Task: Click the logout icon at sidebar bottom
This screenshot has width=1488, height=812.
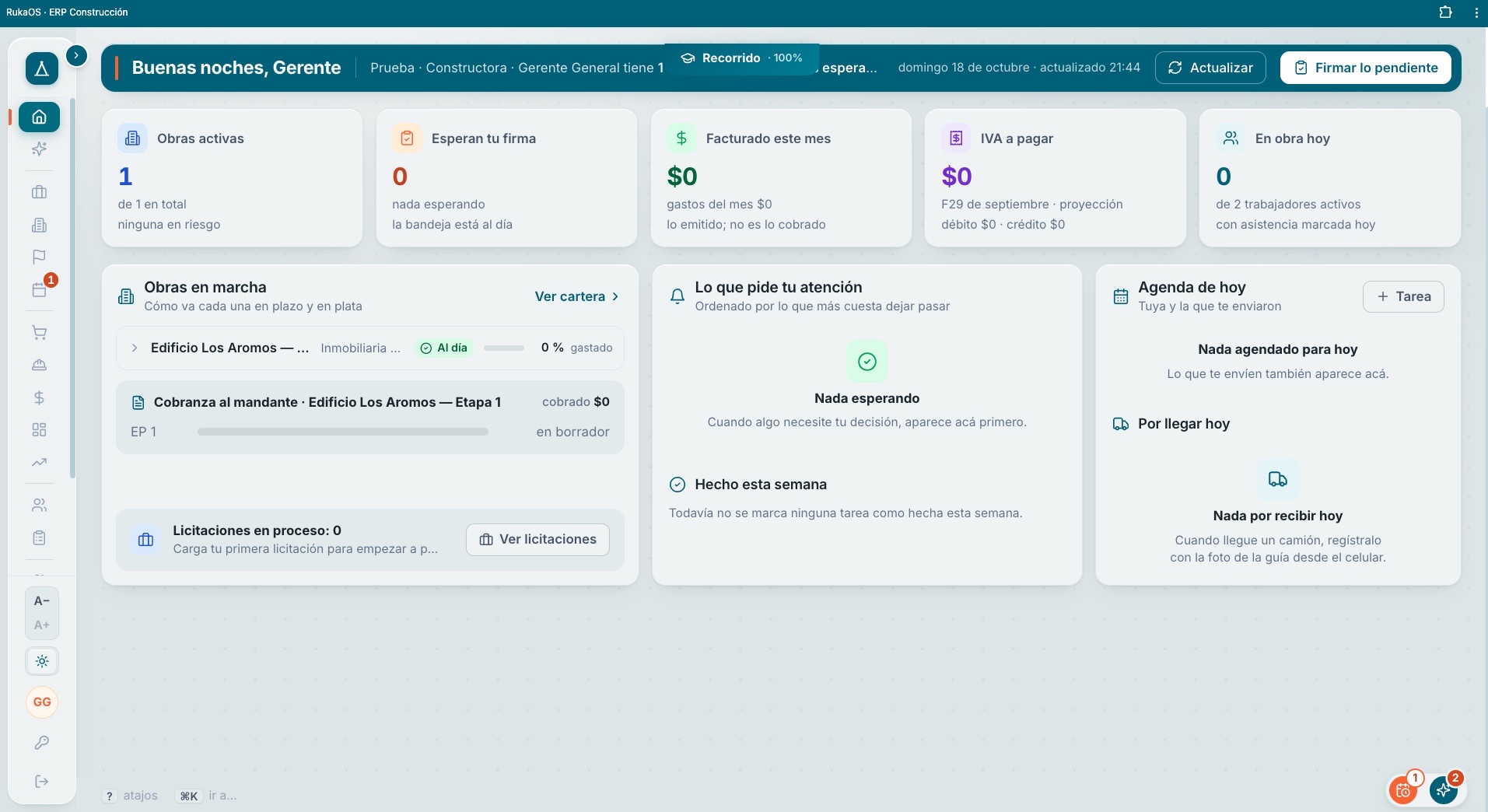Action: (x=42, y=781)
